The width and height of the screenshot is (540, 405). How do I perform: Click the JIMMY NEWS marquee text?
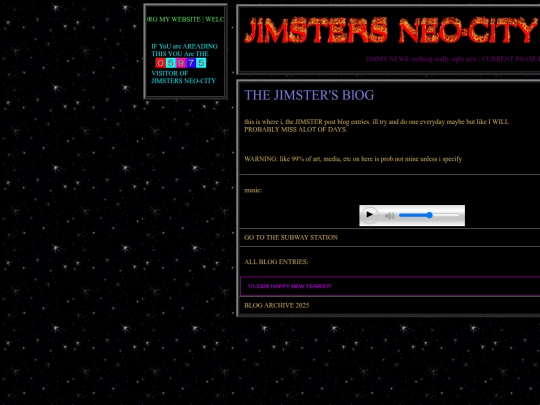coord(453,59)
